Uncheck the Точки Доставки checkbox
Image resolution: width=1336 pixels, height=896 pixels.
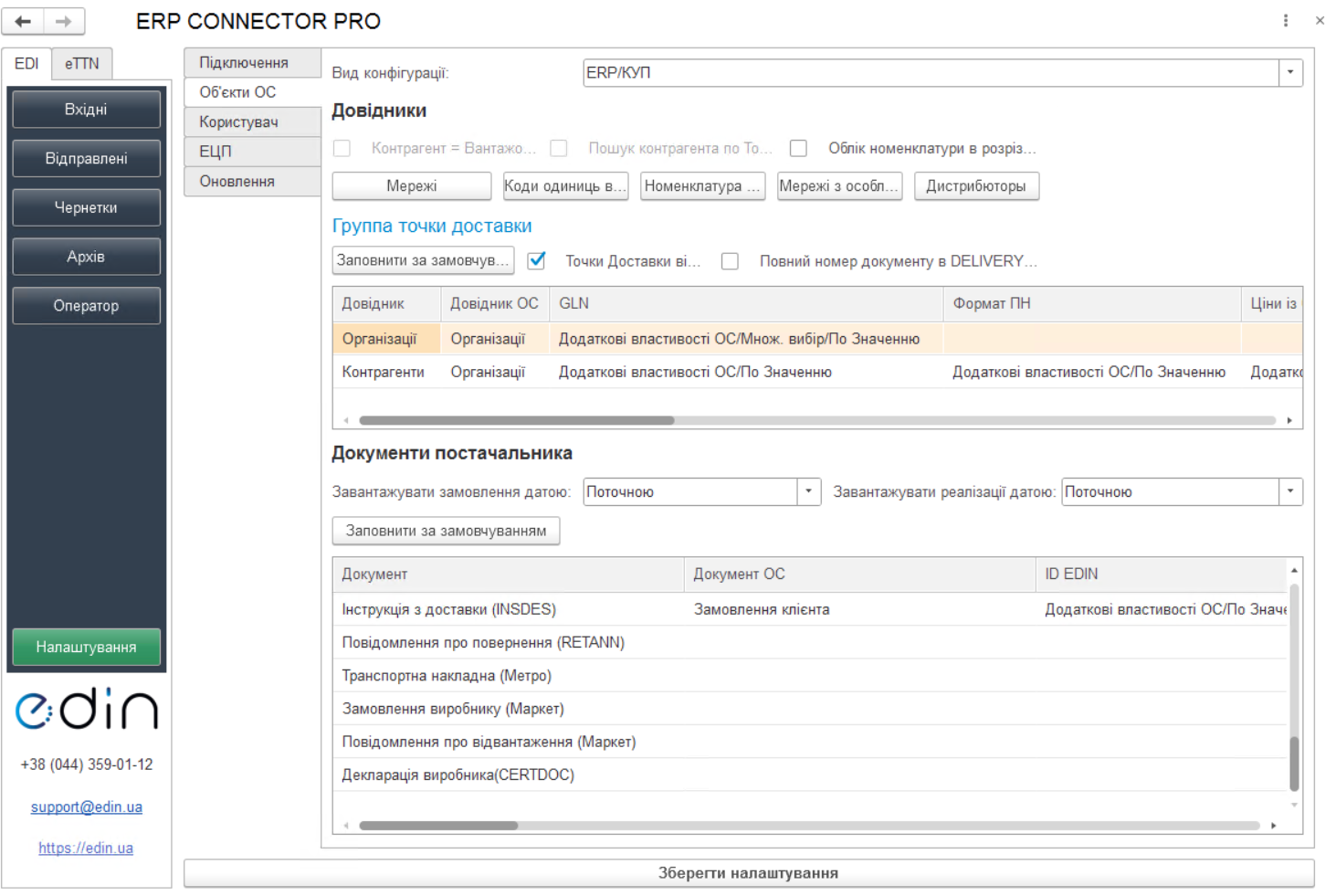[537, 261]
